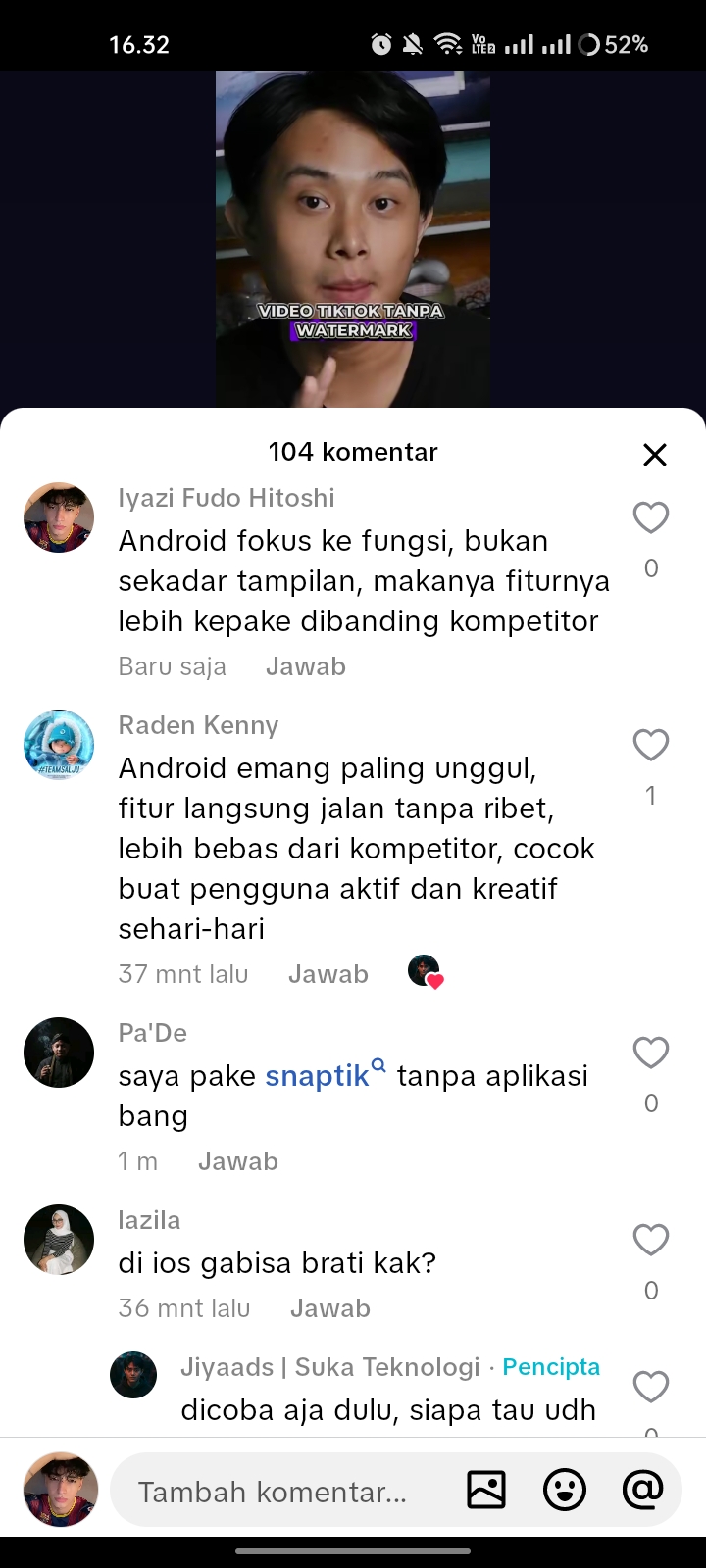The width and height of the screenshot is (706, 1568).
Task: Open the emoji picker icon
Action: (565, 1490)
